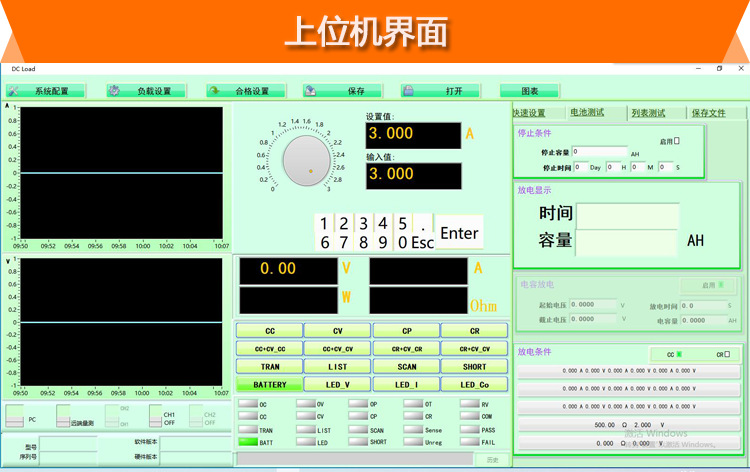
Task: Open the 图表 chart button
Action: point(529,91)
